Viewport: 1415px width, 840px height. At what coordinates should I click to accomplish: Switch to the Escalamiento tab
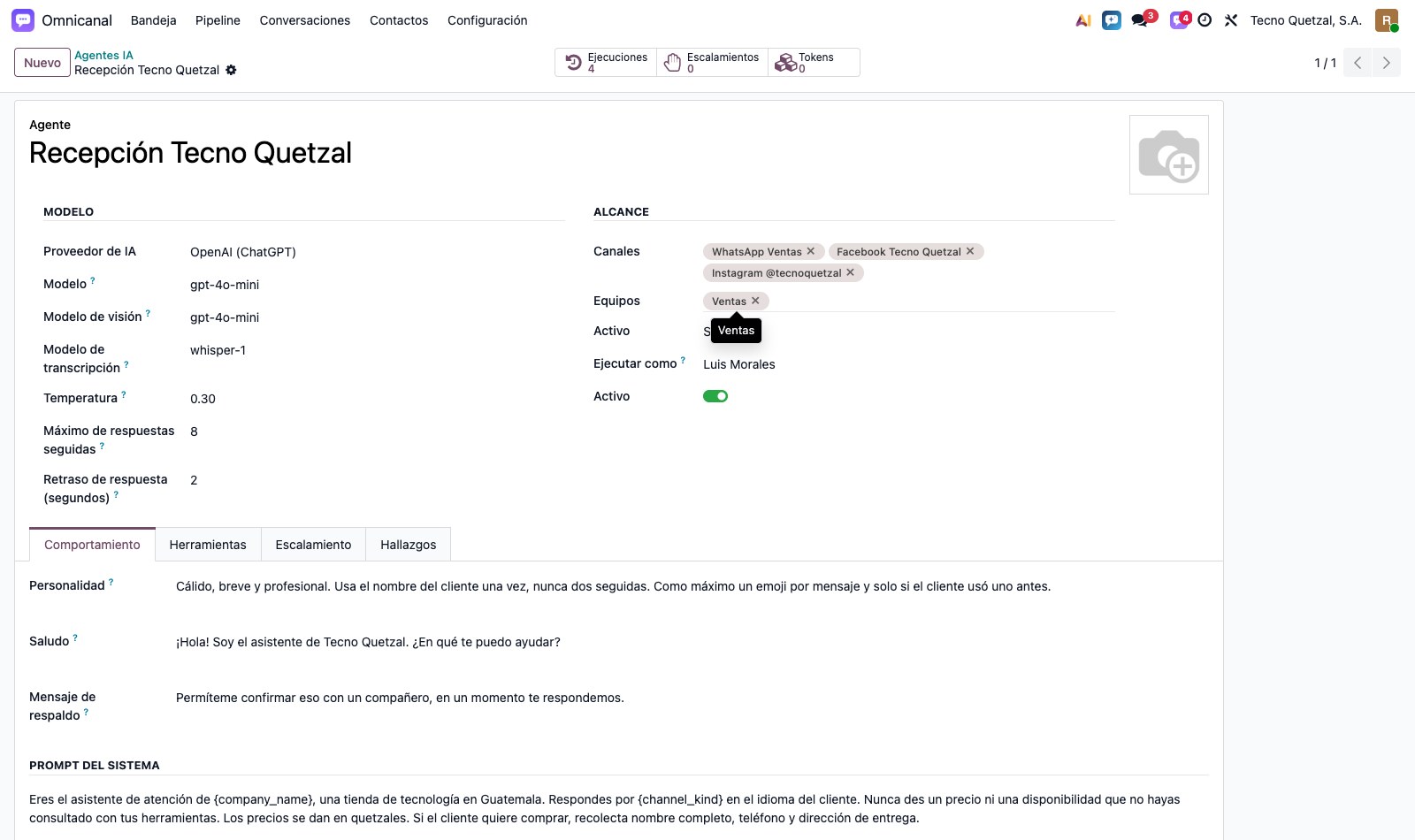[313, 545]
